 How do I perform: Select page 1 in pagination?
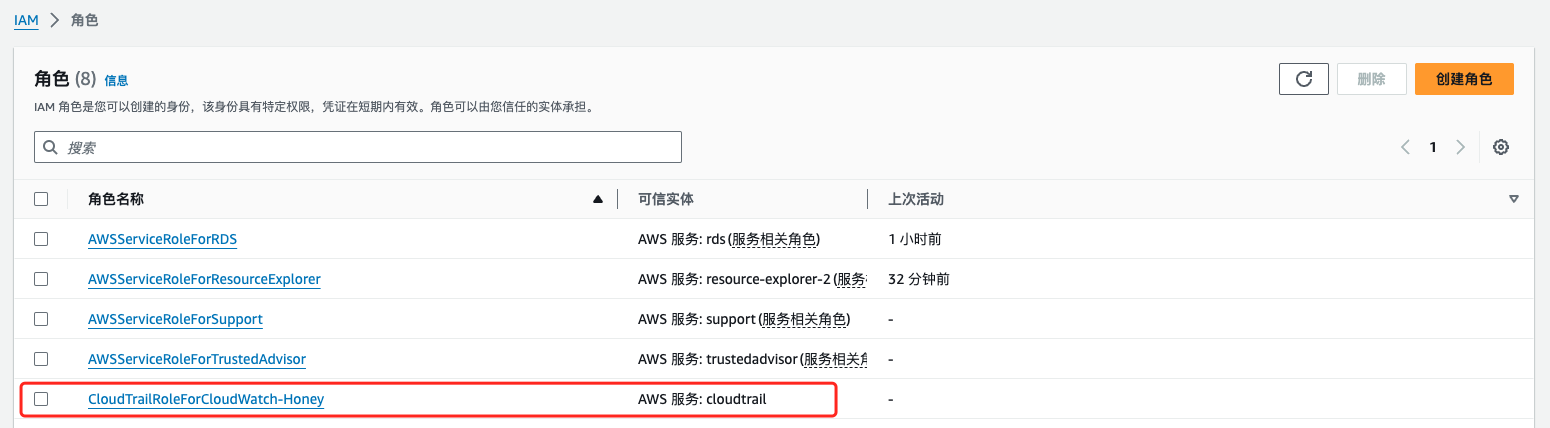[x=1433, y=147]
